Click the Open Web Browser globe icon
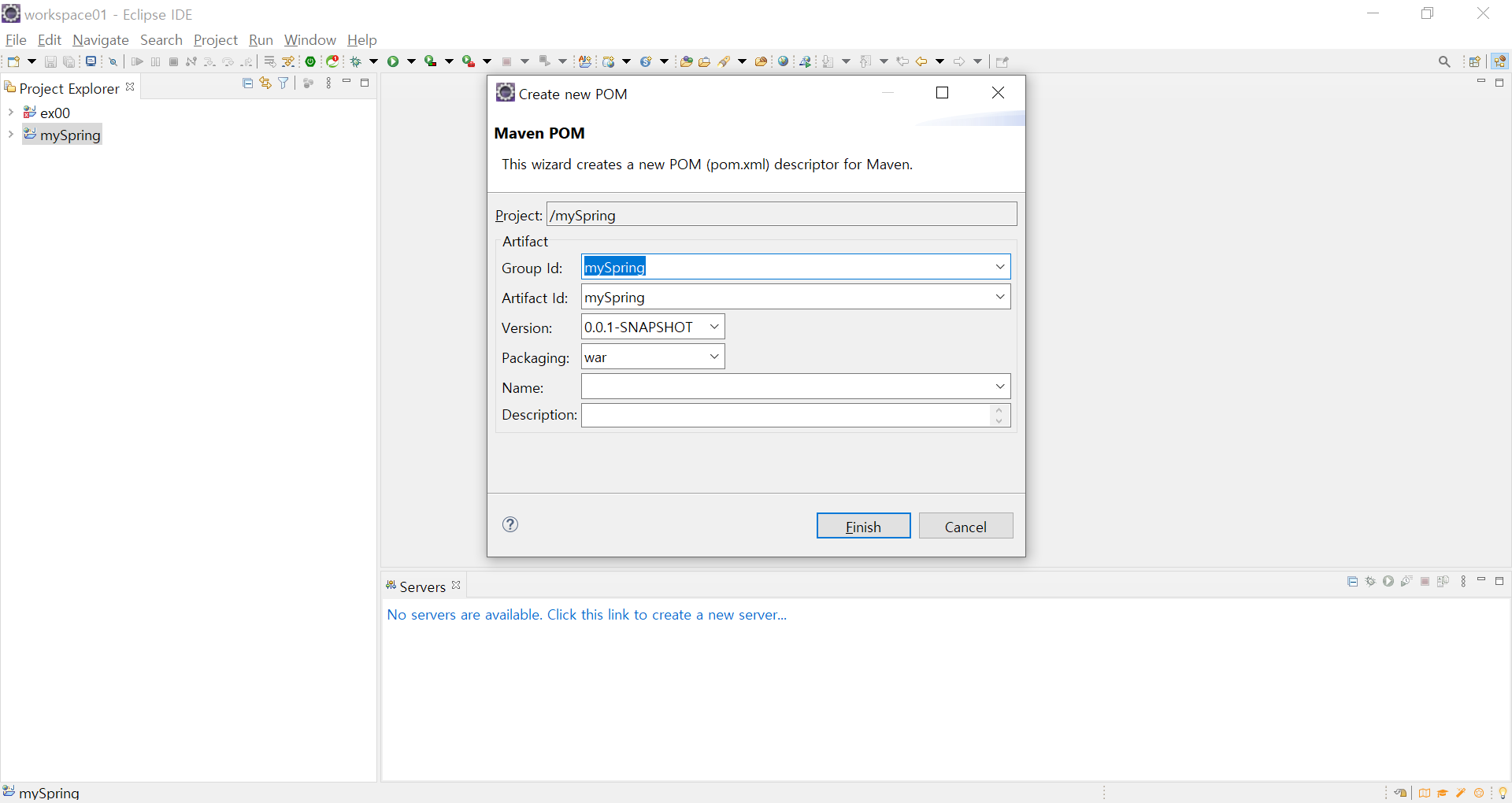Screen dimensions: 1512x803 pyautogui.click(x=784, y=61)
